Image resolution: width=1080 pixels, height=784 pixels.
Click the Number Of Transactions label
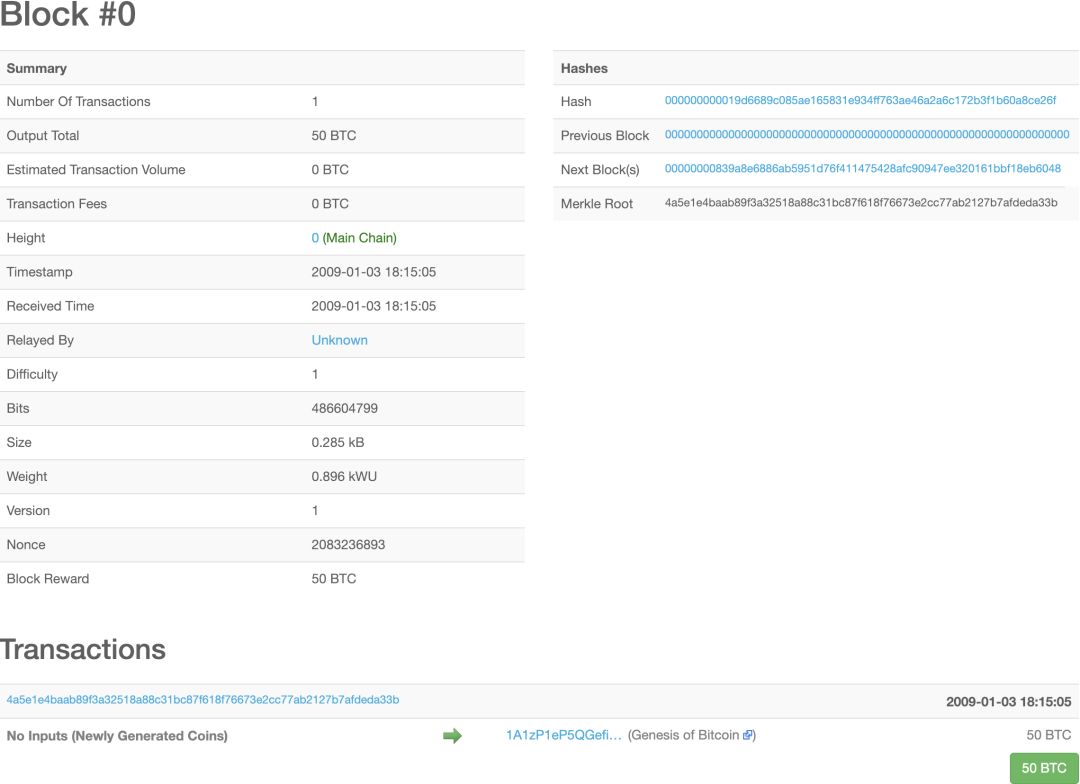click(x=79, y=101)
